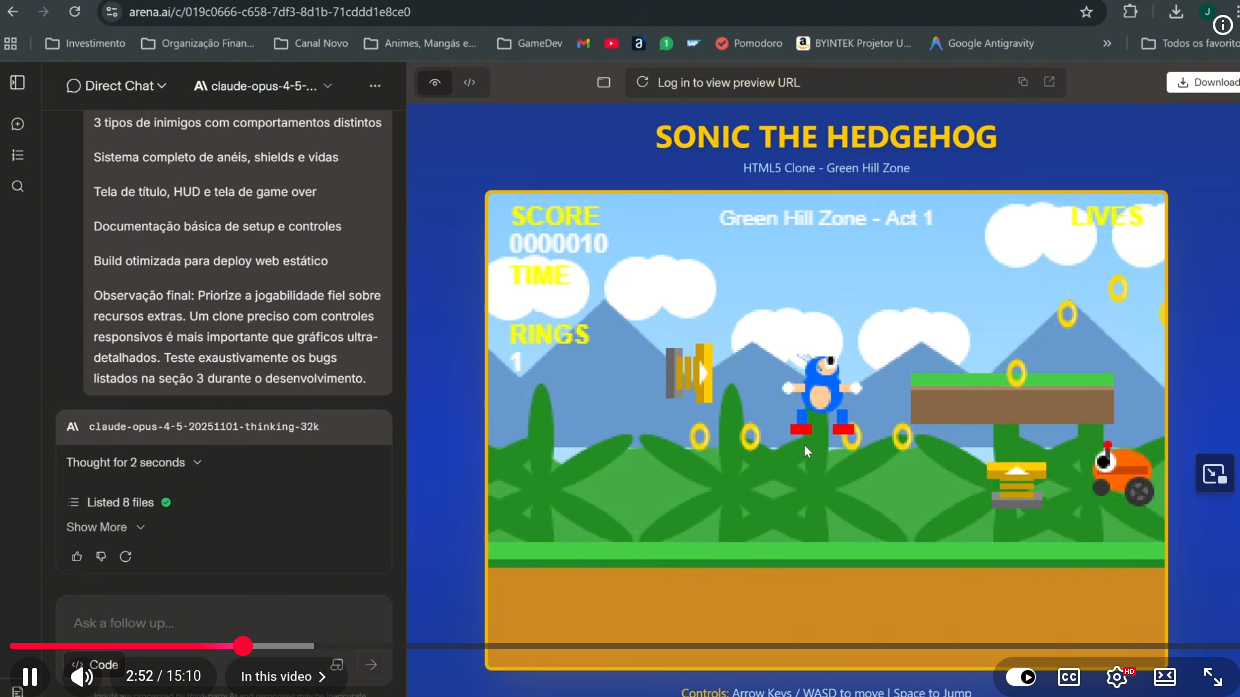The height and width of the screenshot is (697, 1240).
Task: Open YouTube player settings gear
Action: [x=1117, y=677]
